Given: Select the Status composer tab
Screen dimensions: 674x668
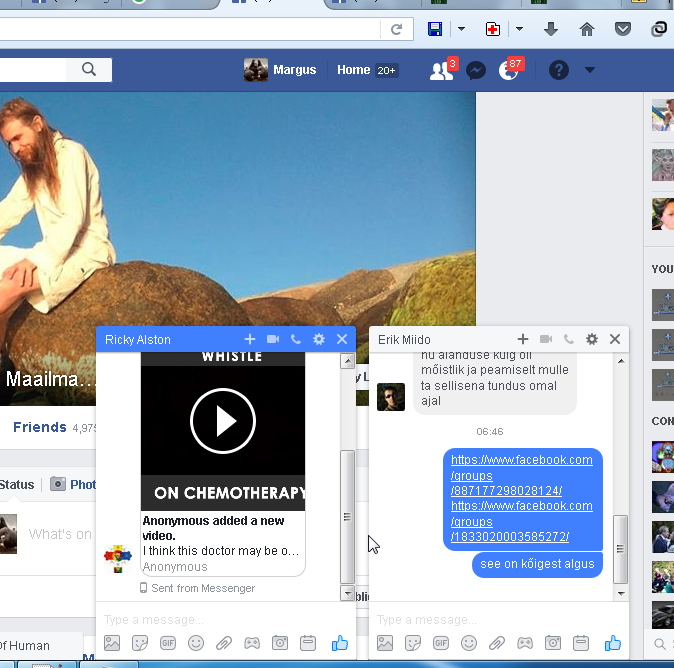Looking at the screenshot, I should (x=16, y=484).
